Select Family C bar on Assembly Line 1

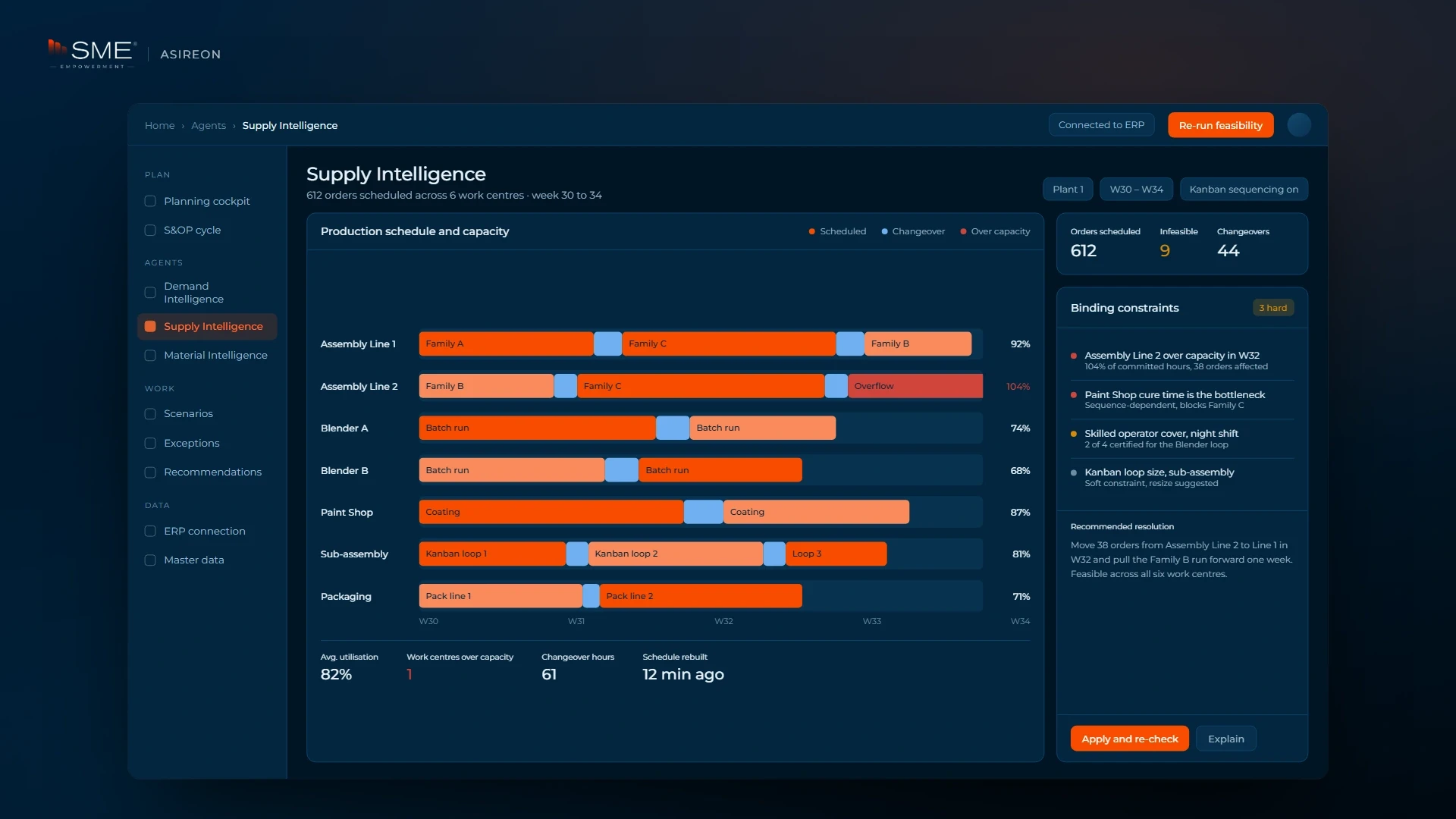729,344
